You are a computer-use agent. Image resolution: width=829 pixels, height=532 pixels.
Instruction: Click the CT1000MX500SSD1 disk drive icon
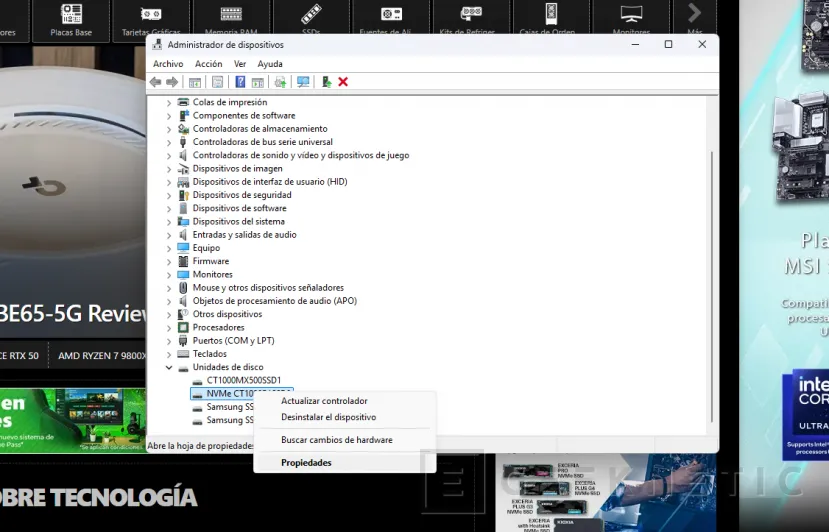point(197,381)
